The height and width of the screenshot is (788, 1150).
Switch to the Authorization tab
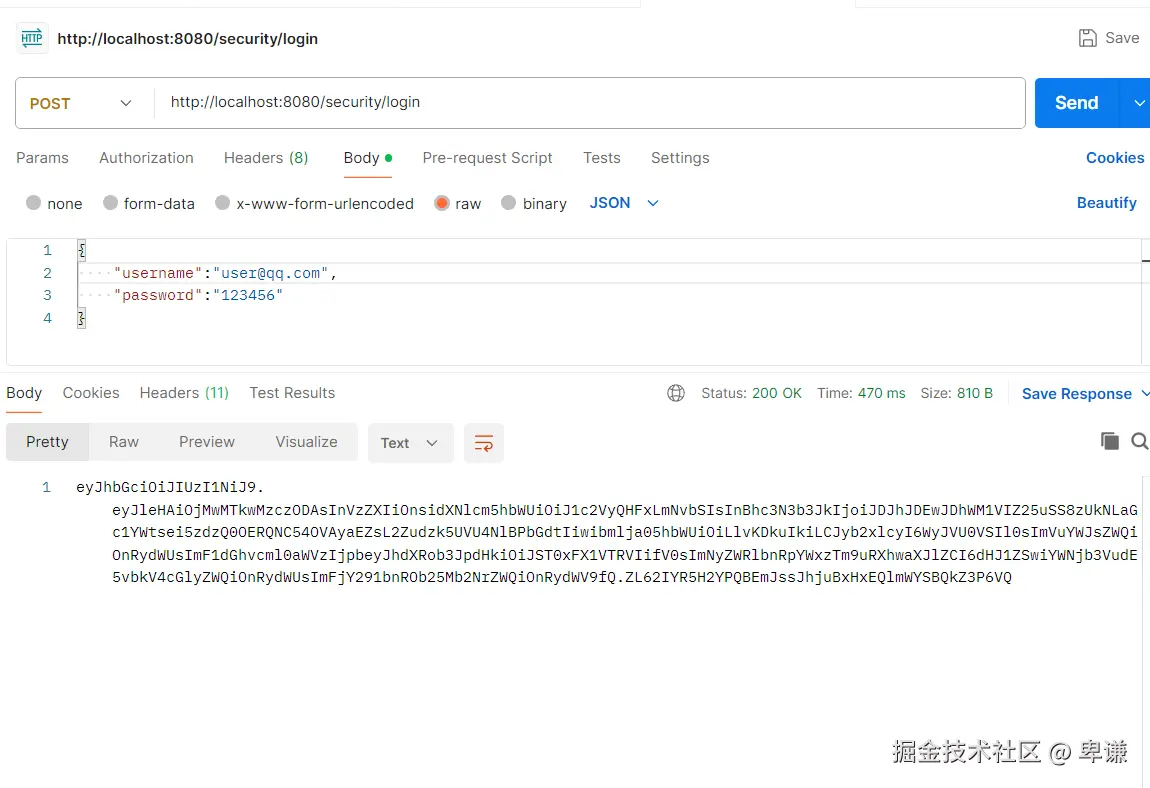pos(147,158)
